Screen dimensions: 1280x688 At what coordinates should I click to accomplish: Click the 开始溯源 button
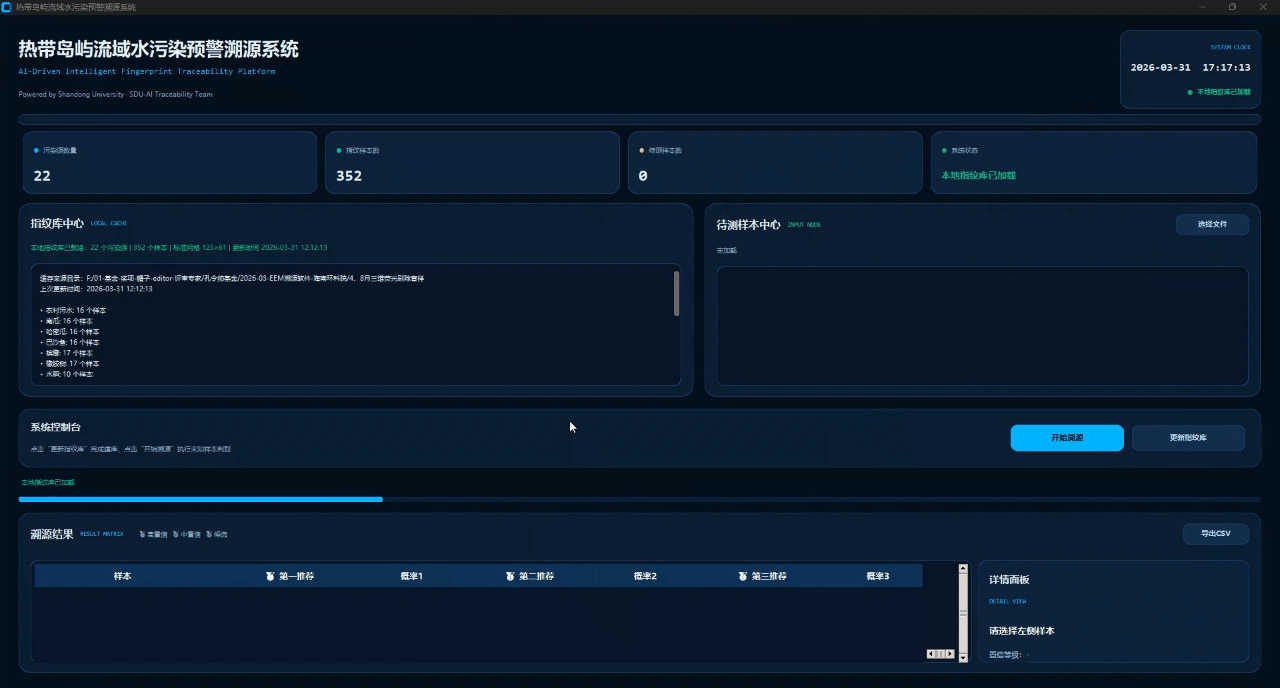tap(1067, 438)
